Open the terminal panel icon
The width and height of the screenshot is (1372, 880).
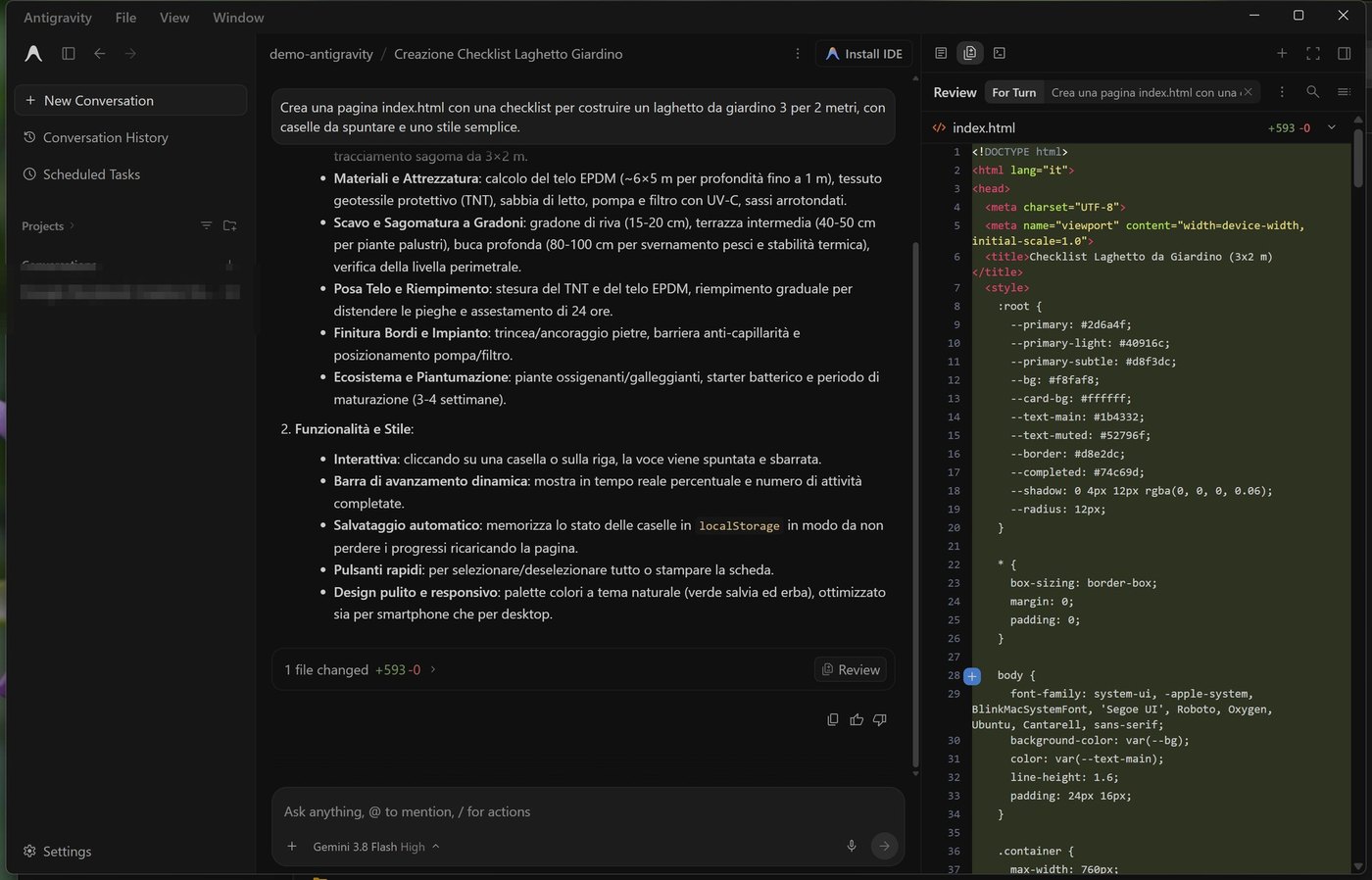(x=1000, y=53)
